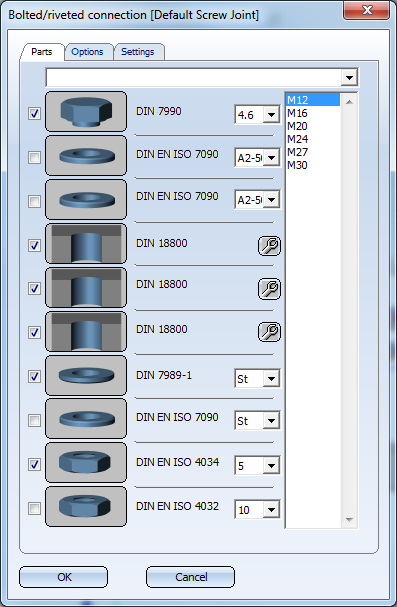Click the DIN 7989-1 label text

tap(164, 375)
